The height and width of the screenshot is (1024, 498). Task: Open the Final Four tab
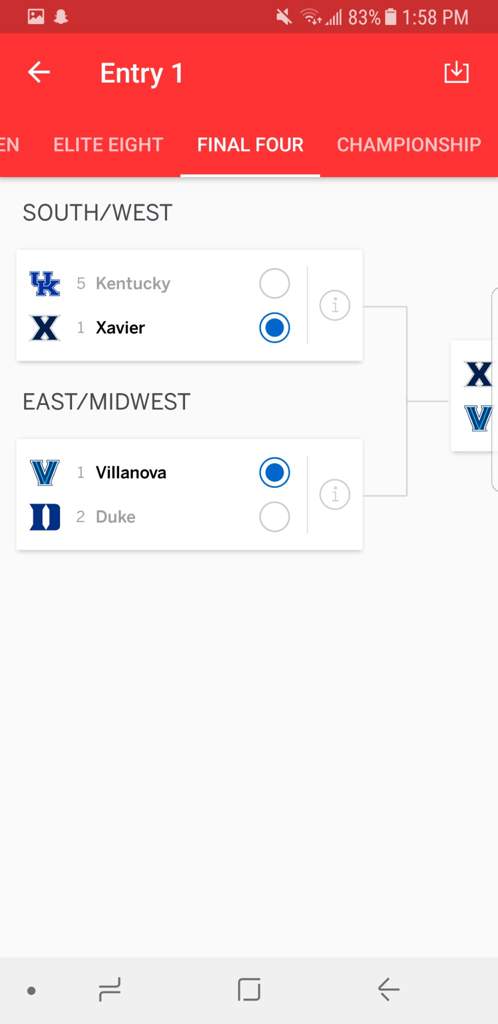(250, 144)
